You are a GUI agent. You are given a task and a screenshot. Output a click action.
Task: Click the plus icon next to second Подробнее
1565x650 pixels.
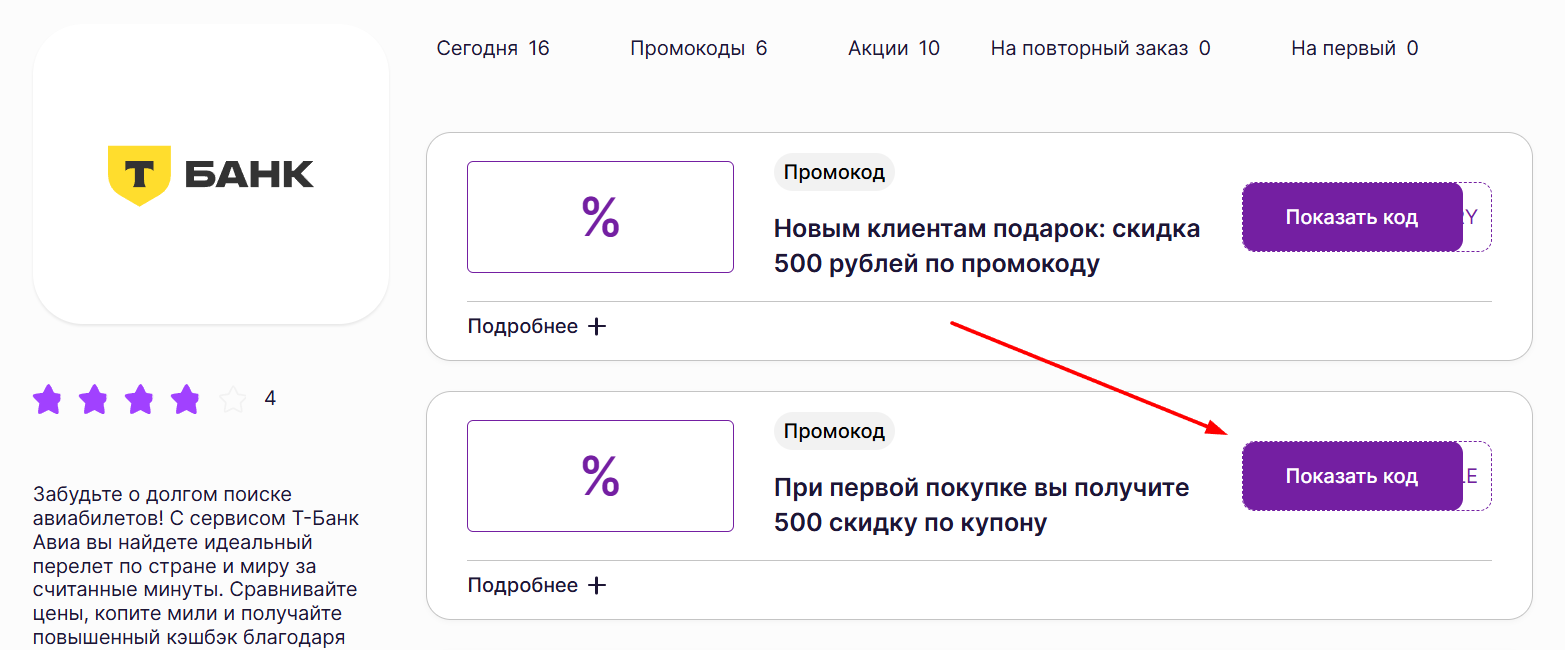coord(596,584)
